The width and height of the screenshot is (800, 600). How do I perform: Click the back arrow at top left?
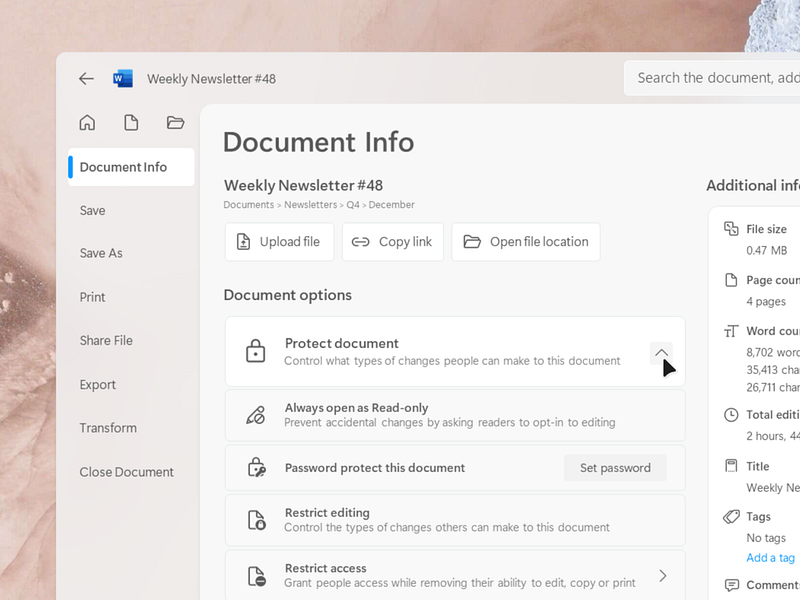pos(86,78)
